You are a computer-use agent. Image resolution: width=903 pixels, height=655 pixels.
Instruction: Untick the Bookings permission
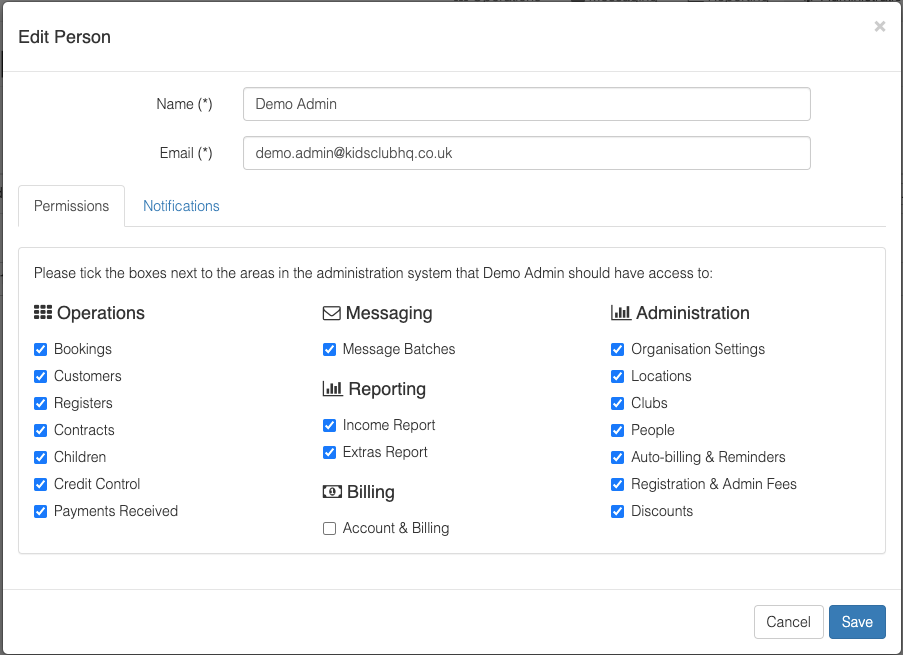(40, 349)
